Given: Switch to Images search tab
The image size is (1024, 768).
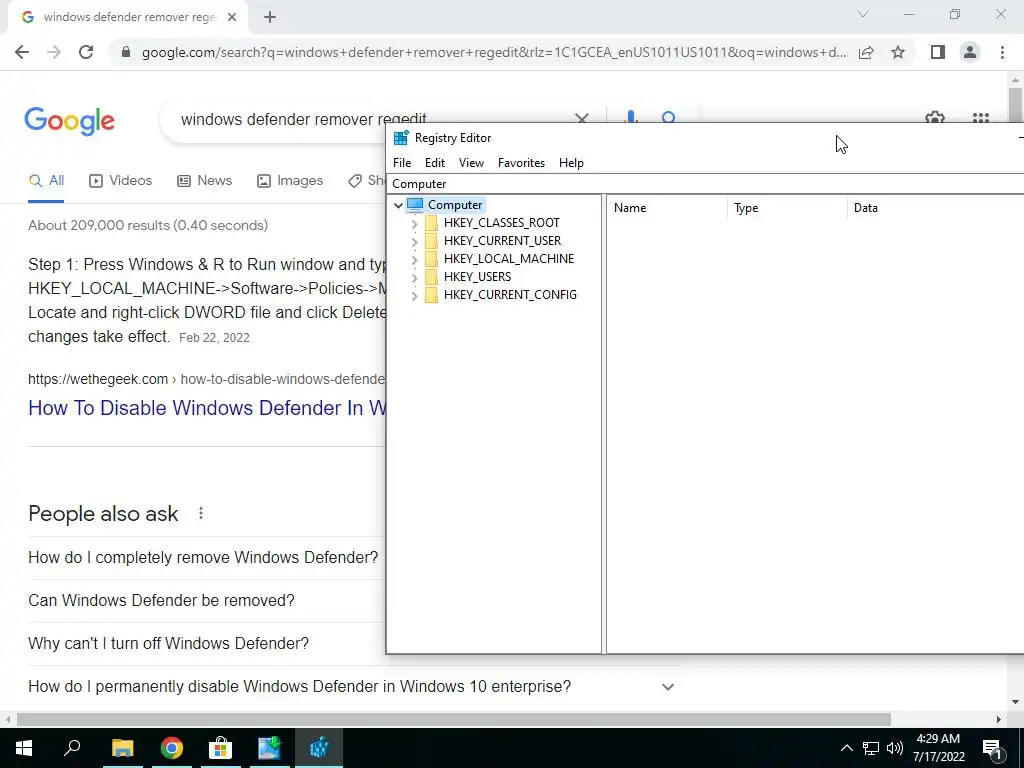Looking at the screenshot, I should click(290, 181).
